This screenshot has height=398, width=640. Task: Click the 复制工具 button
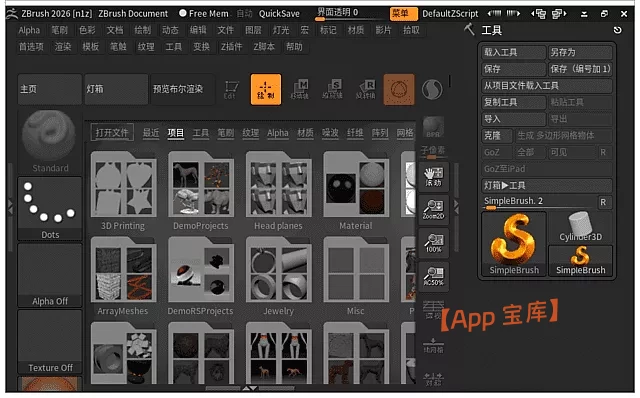point(513,102)
